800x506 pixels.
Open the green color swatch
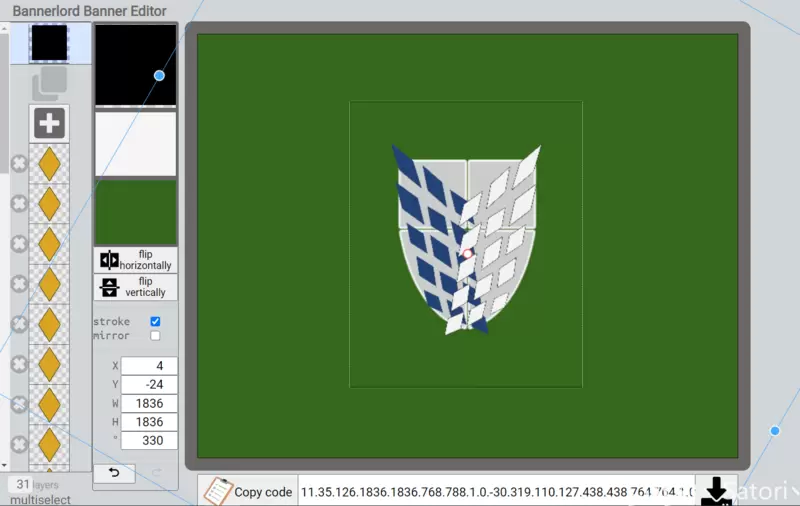pos(136,212)
